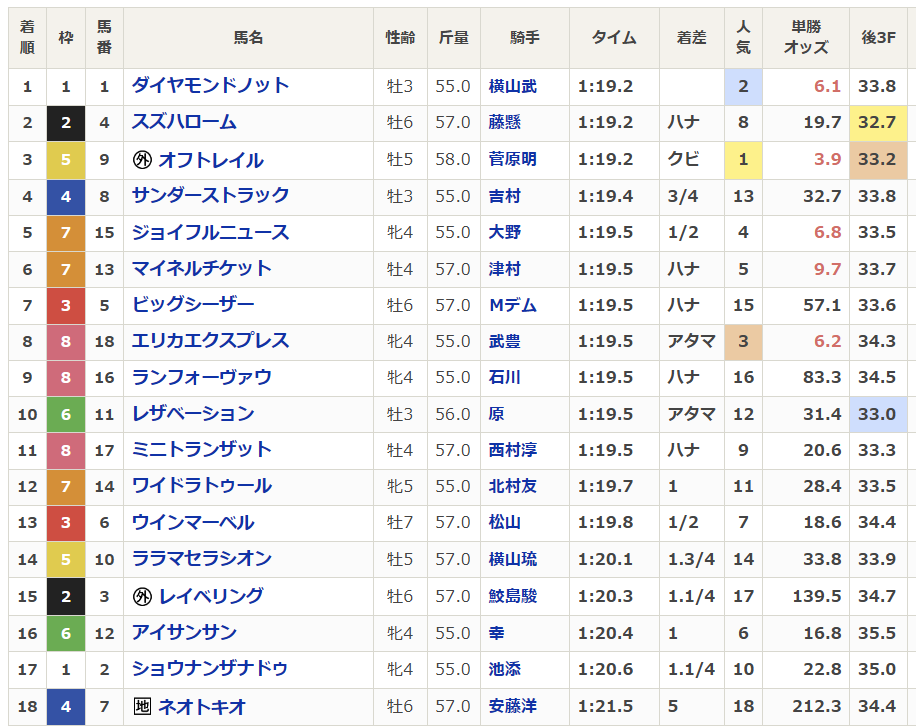916x728 pixels.
Task: Click the 後3F column header
Action: (878, 37)
